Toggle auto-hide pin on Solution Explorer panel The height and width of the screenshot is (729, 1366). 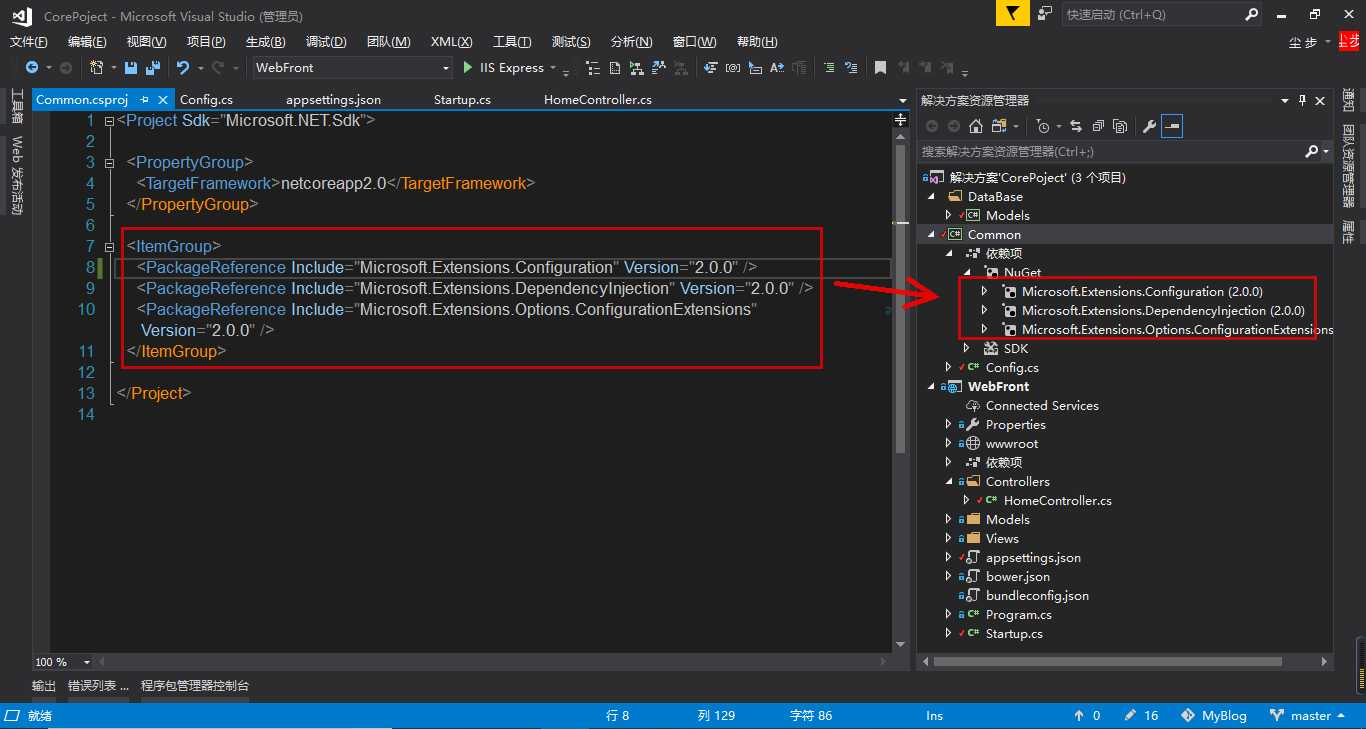tap(1302, 101)
